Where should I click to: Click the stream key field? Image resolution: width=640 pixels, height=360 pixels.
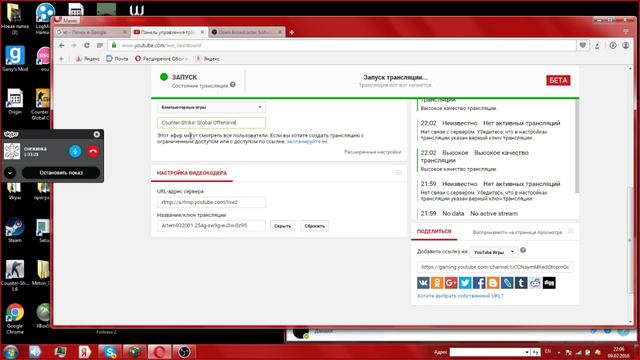coord(211,225)
